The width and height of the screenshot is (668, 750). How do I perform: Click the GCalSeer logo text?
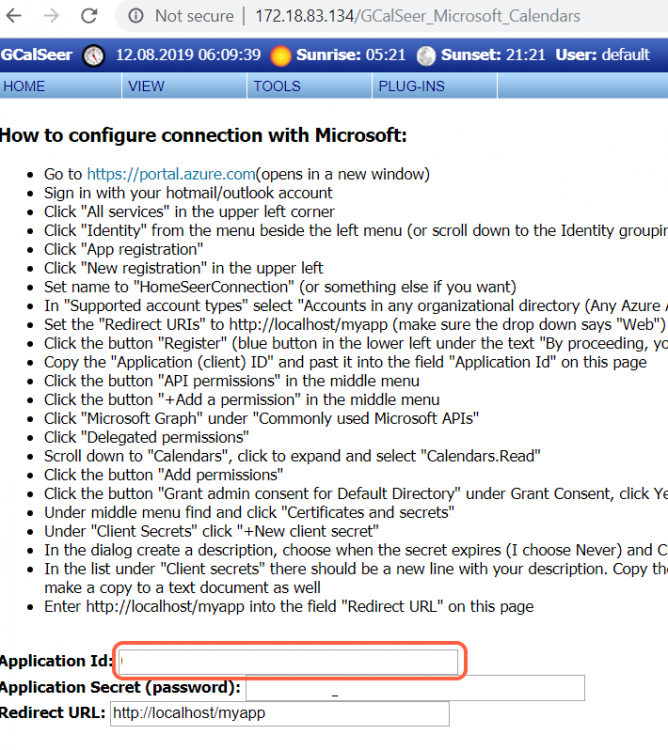[37, 55]
